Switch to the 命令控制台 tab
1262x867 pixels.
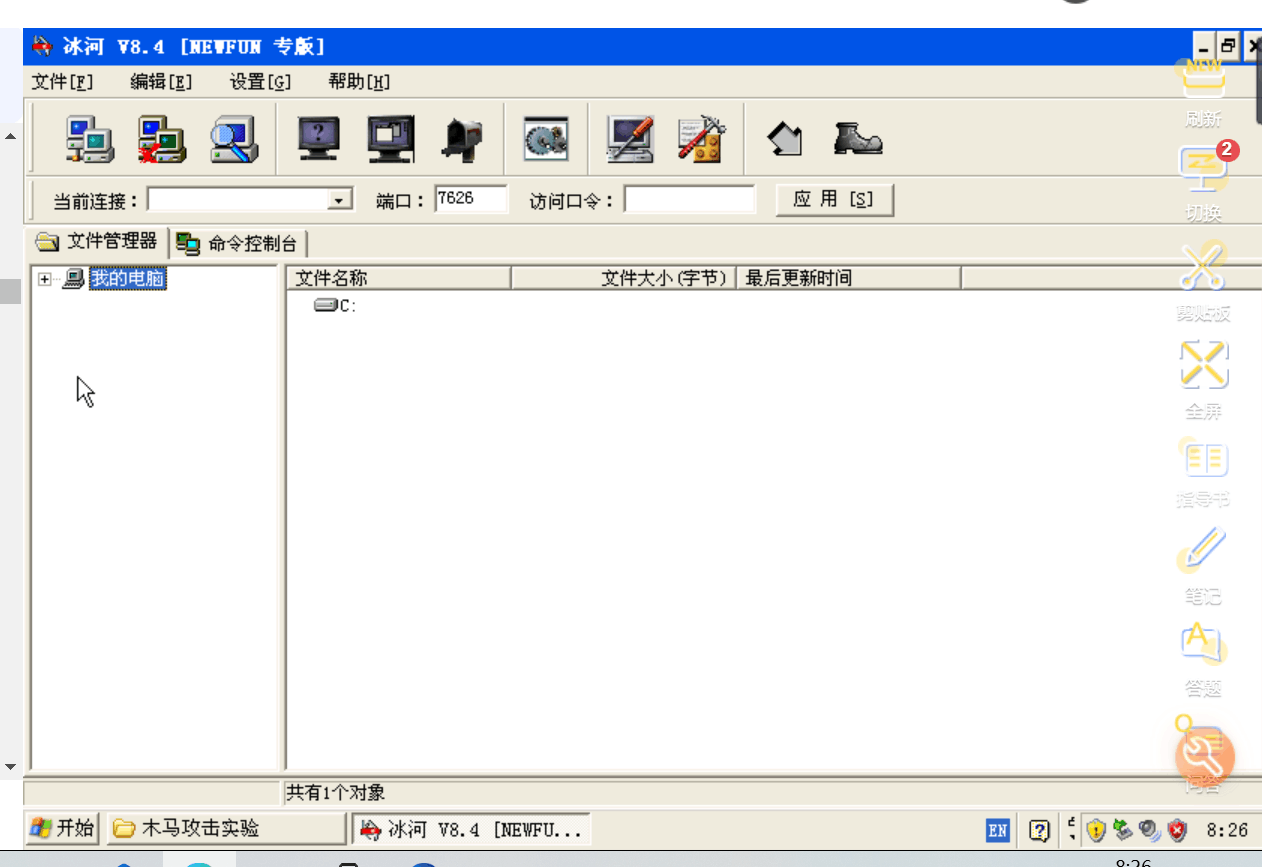[x=239, y=243]
